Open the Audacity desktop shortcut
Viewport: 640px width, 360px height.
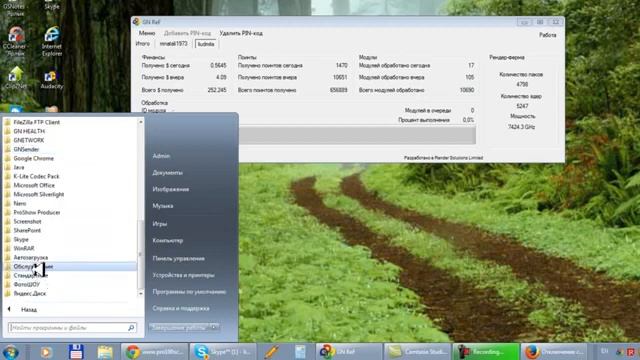tap(52, 79)
